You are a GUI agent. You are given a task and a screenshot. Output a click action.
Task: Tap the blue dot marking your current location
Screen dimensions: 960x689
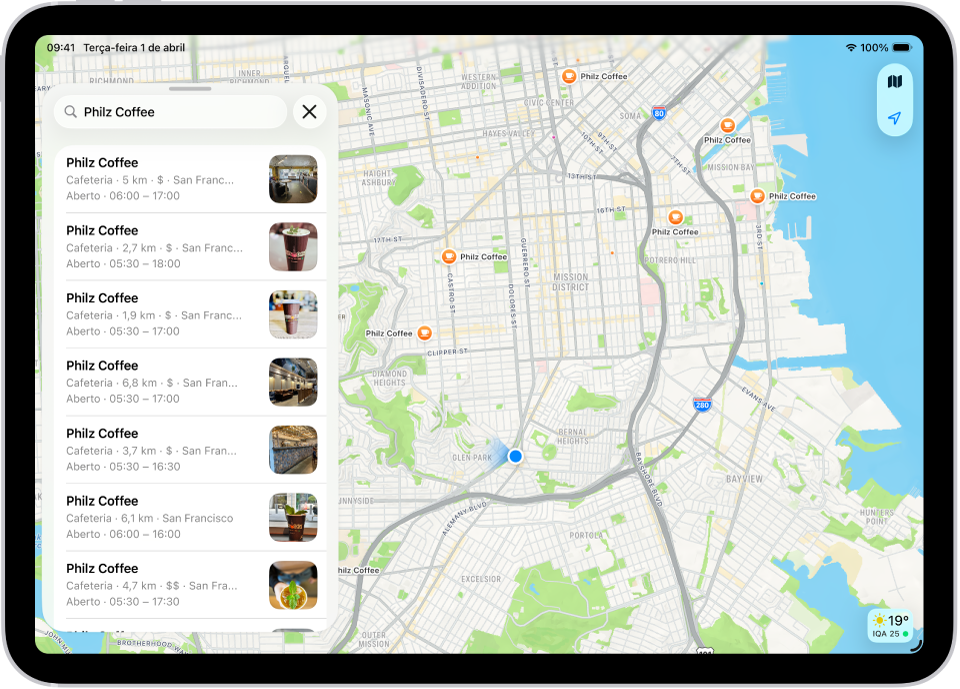click(x=515, y=455)
